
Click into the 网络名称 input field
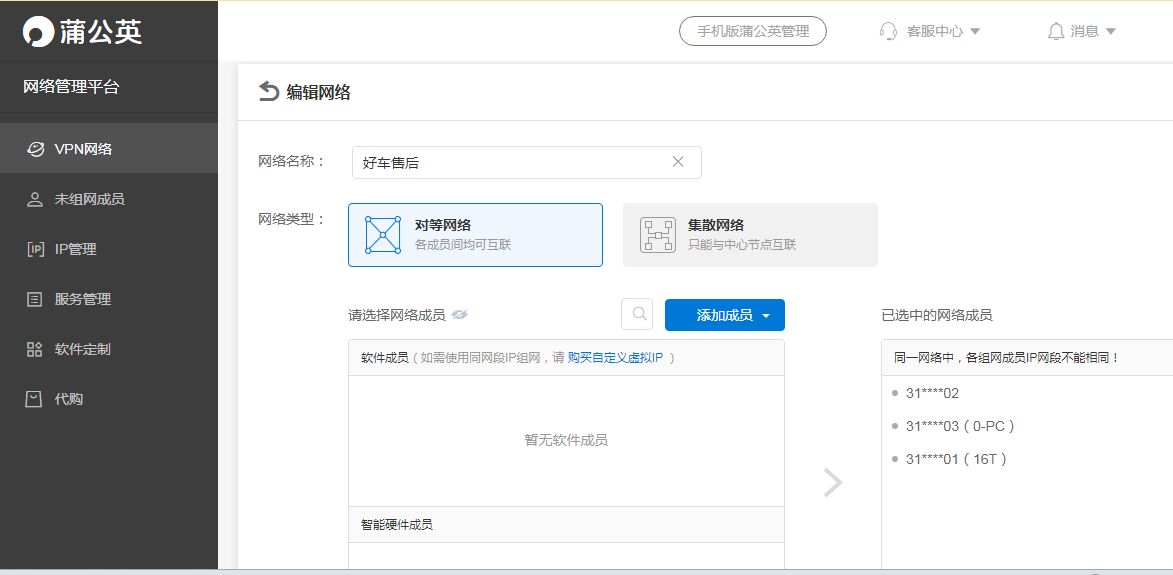[x=527, y=162]
